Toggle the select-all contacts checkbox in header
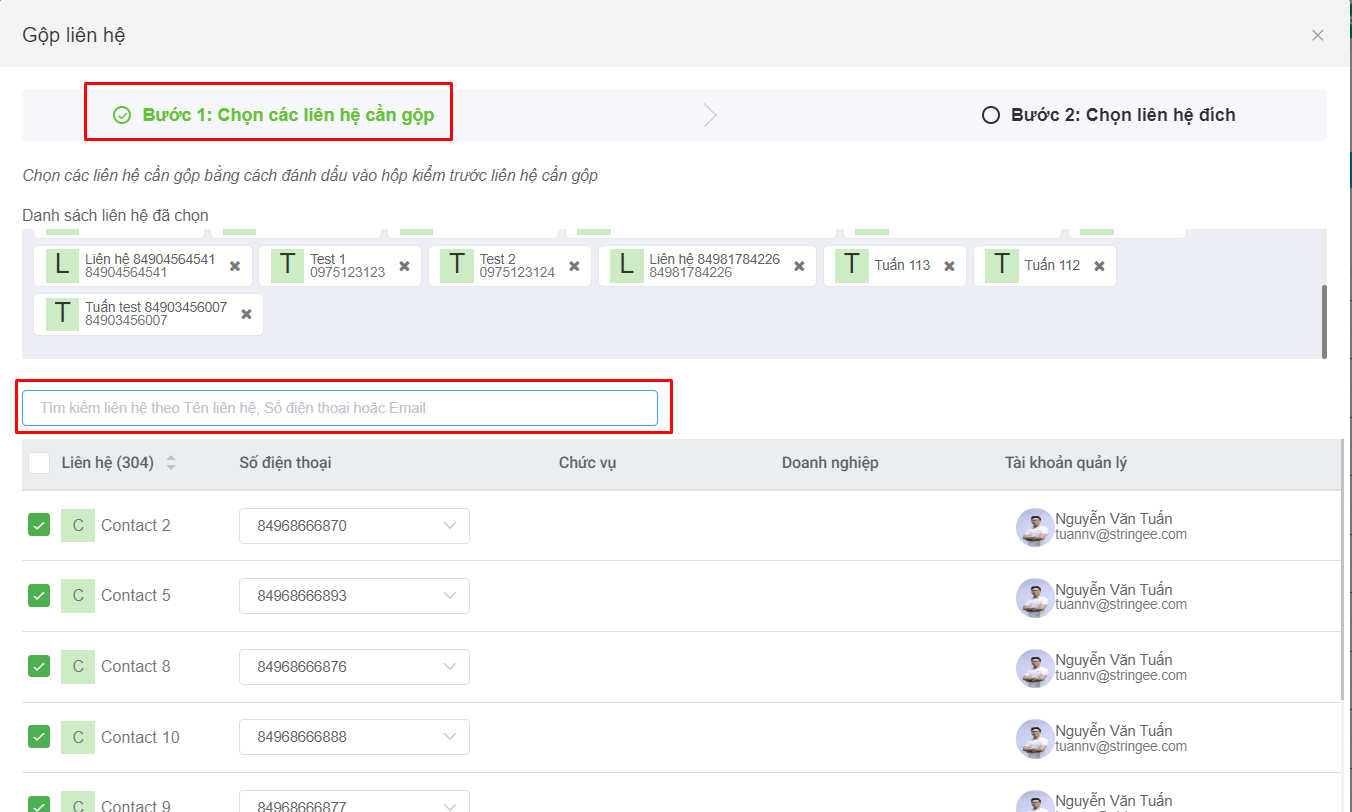 39,463
